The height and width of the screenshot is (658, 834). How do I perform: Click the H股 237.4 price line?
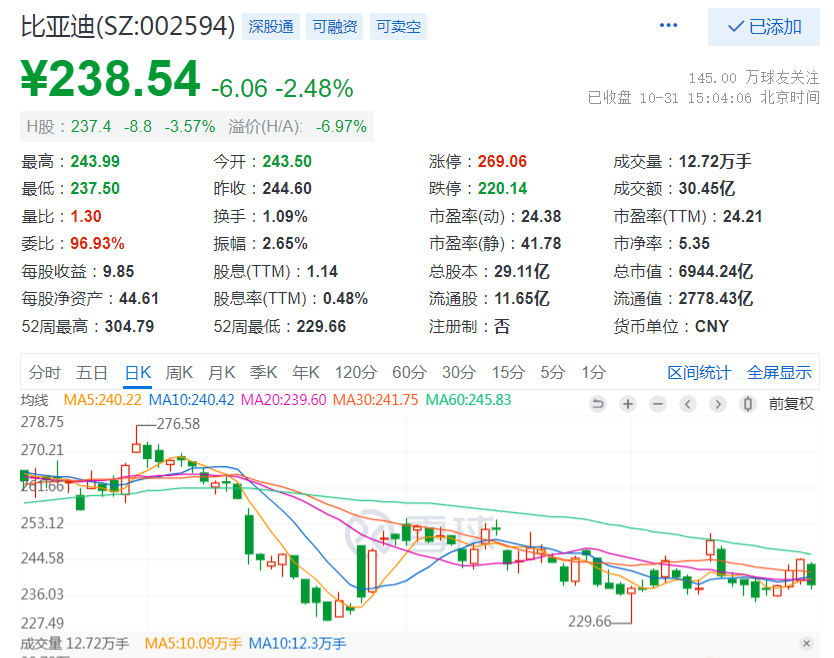(x=197, y=127)
